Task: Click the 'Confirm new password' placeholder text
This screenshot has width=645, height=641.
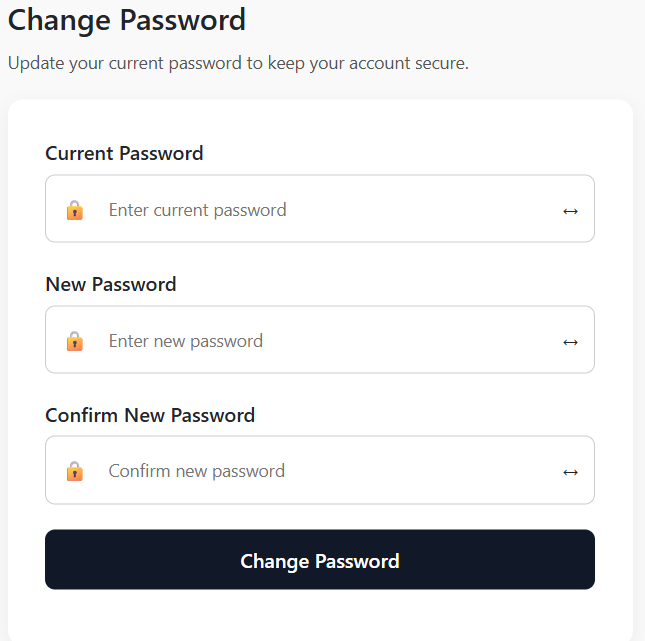Action: [197, 471]
